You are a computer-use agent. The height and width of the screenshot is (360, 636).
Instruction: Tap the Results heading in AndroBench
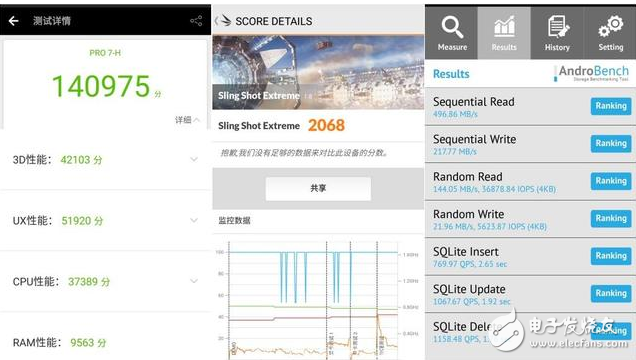(451, 74)
